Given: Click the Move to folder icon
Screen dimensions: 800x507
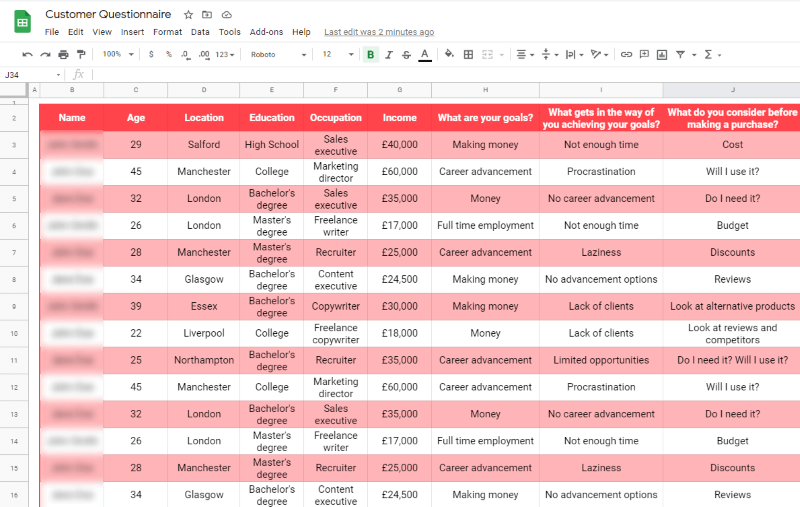Looking at the screenshot, I should (x=207, y=15).
